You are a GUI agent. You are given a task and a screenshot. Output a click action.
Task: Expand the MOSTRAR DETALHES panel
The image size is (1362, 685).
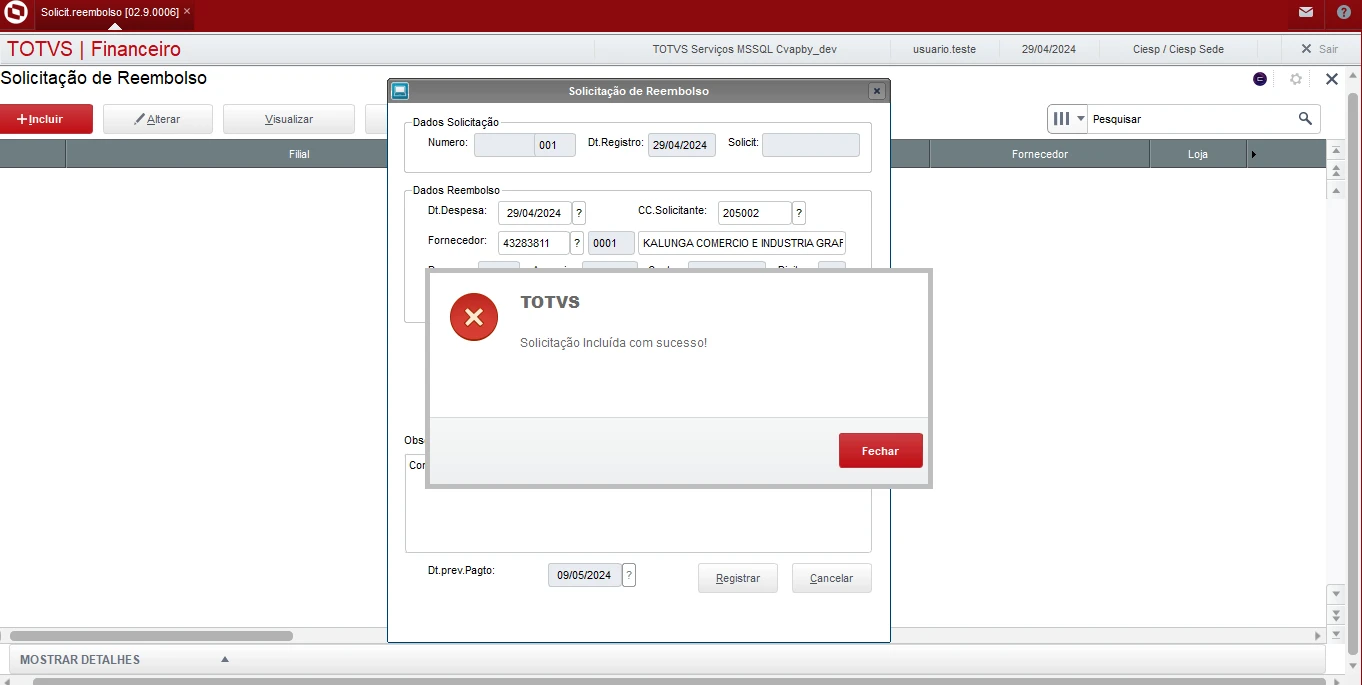tap(225, 660)
